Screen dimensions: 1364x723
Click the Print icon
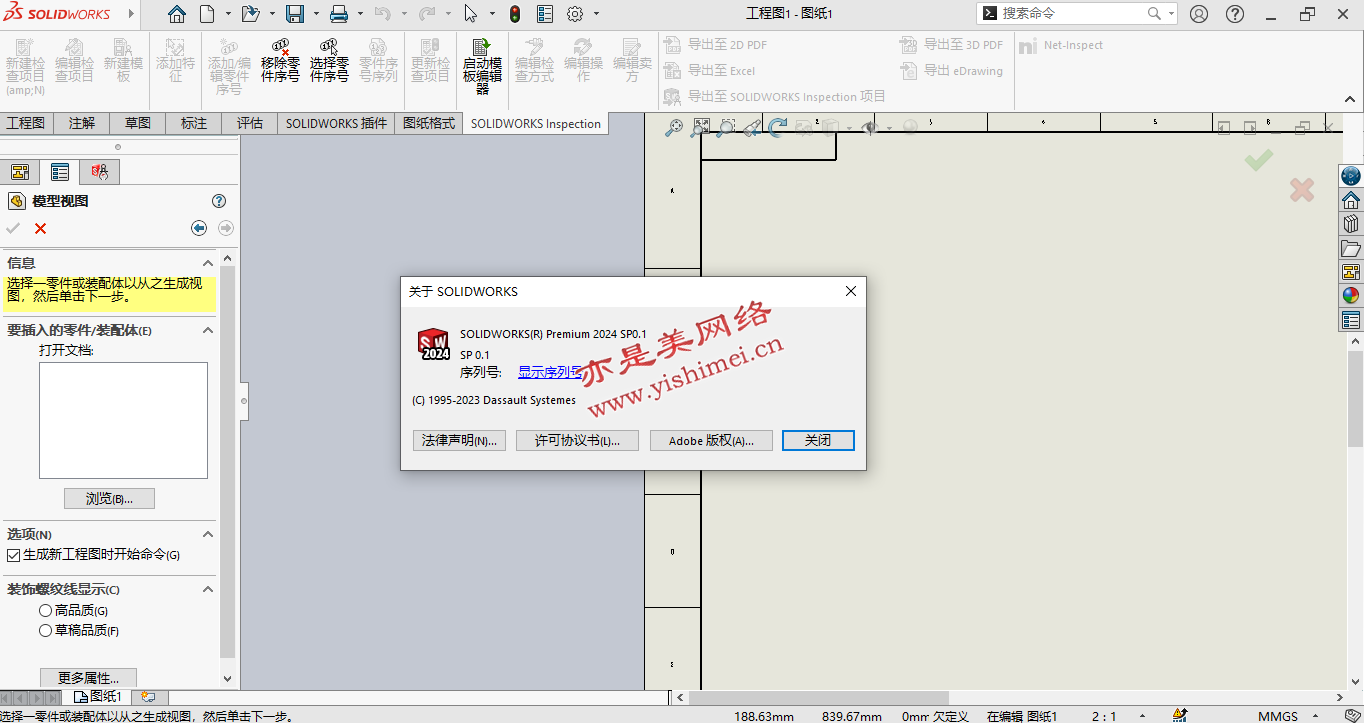point(339,14)
